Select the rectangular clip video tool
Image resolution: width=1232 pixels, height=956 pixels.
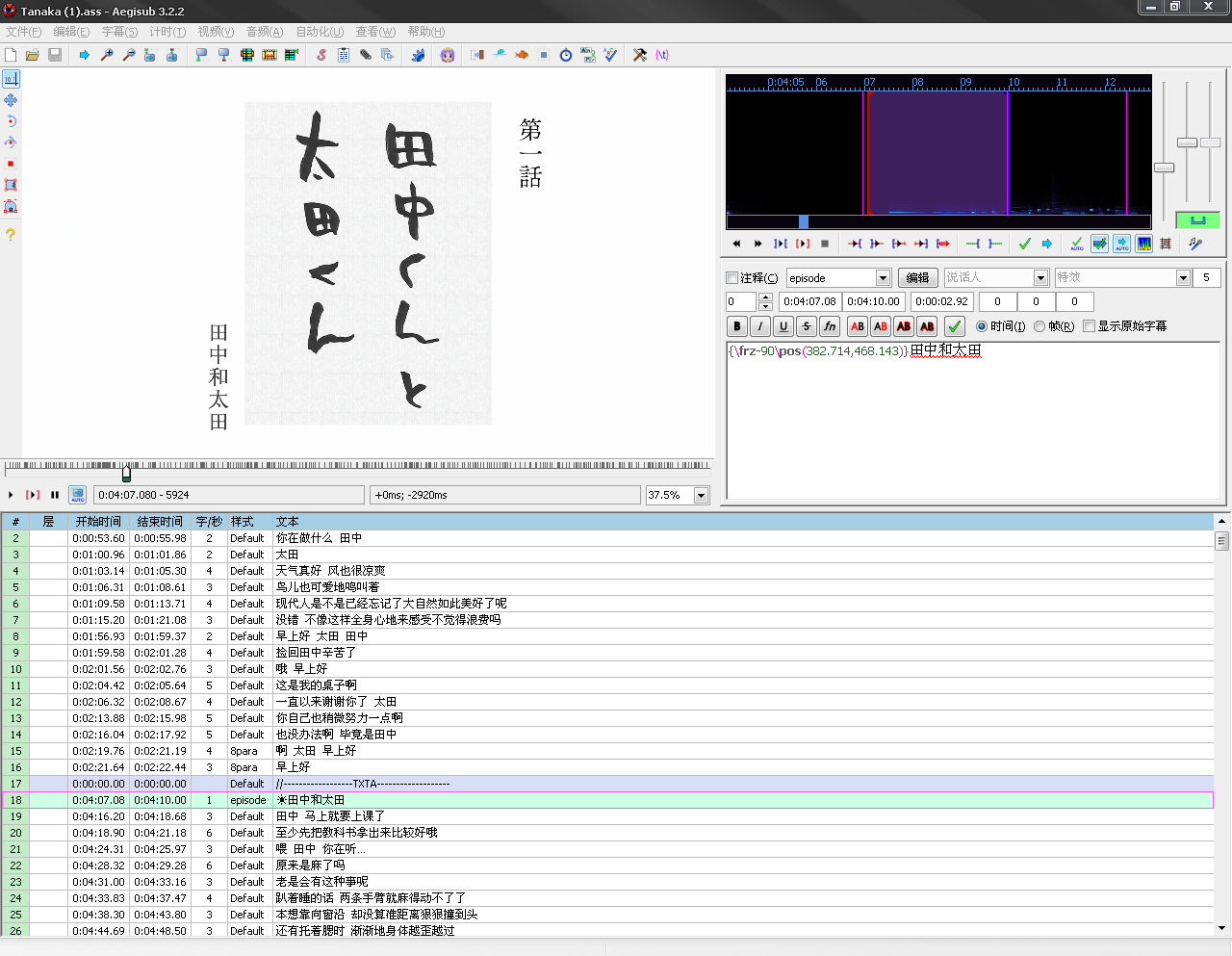point(11,185)
